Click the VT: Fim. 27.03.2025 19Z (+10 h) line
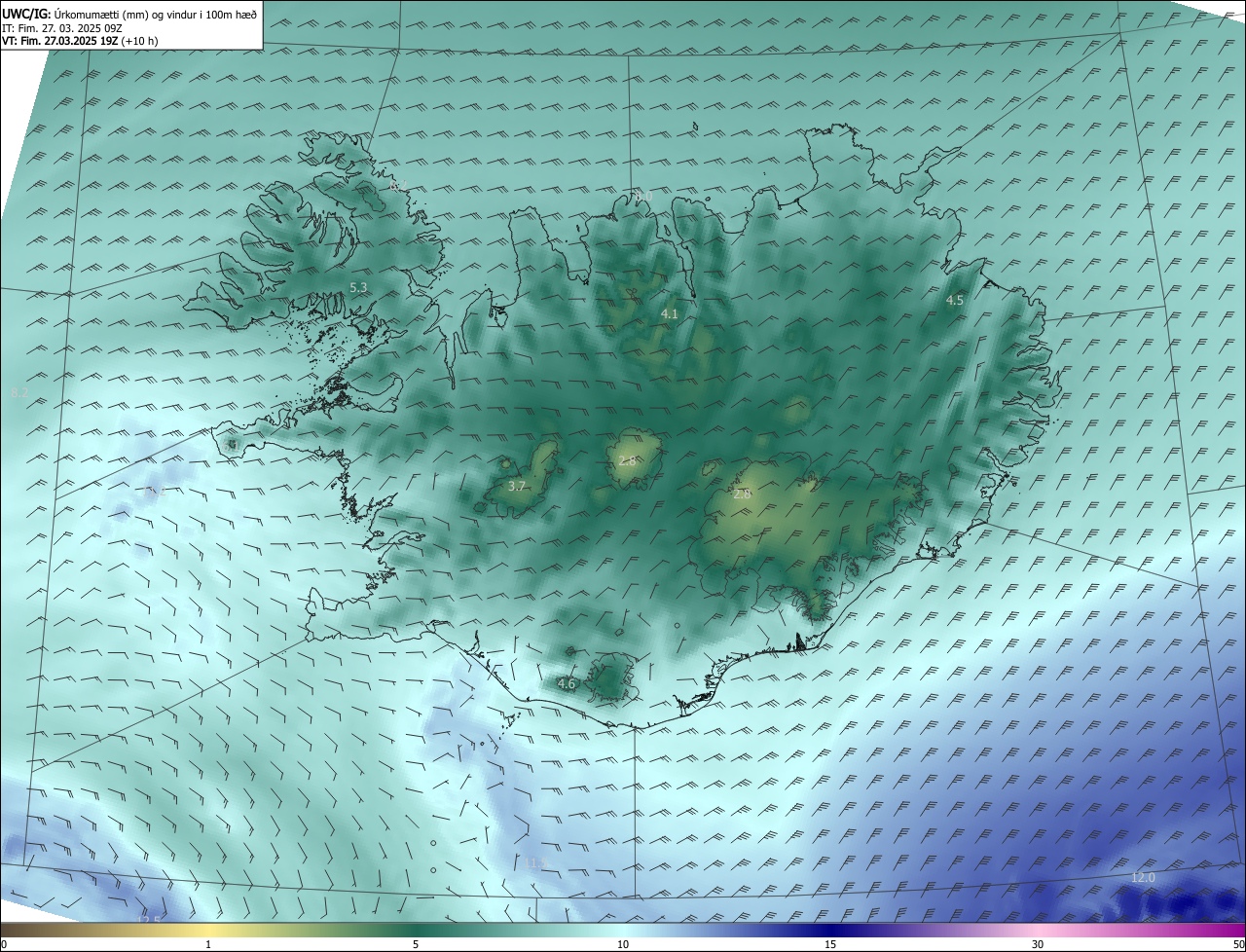This screenshot has height=952, width=1246. coord(81,41)
